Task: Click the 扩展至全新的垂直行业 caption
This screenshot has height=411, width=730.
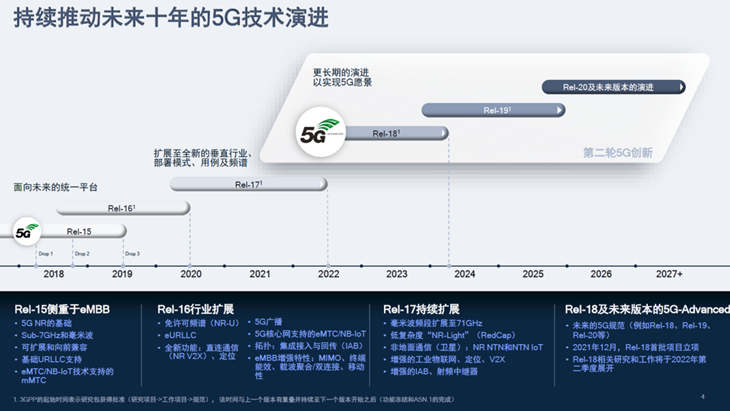Action: tap(203, 158)
